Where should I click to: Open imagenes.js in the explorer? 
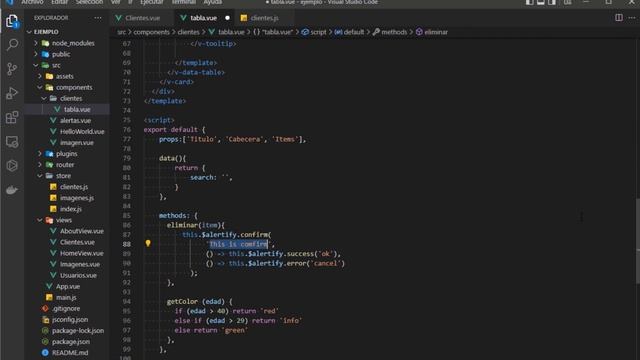(77, 198)
